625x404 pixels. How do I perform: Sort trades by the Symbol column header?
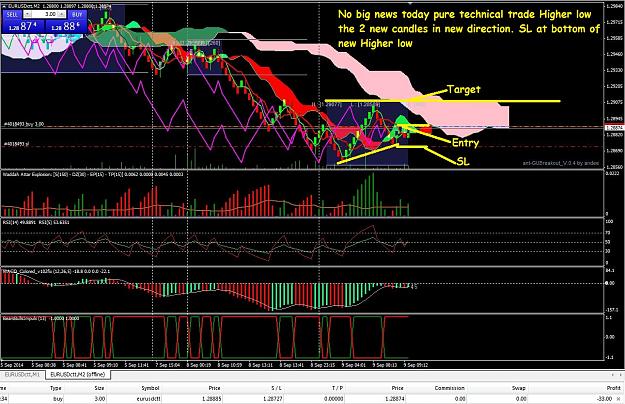[150, 388]
